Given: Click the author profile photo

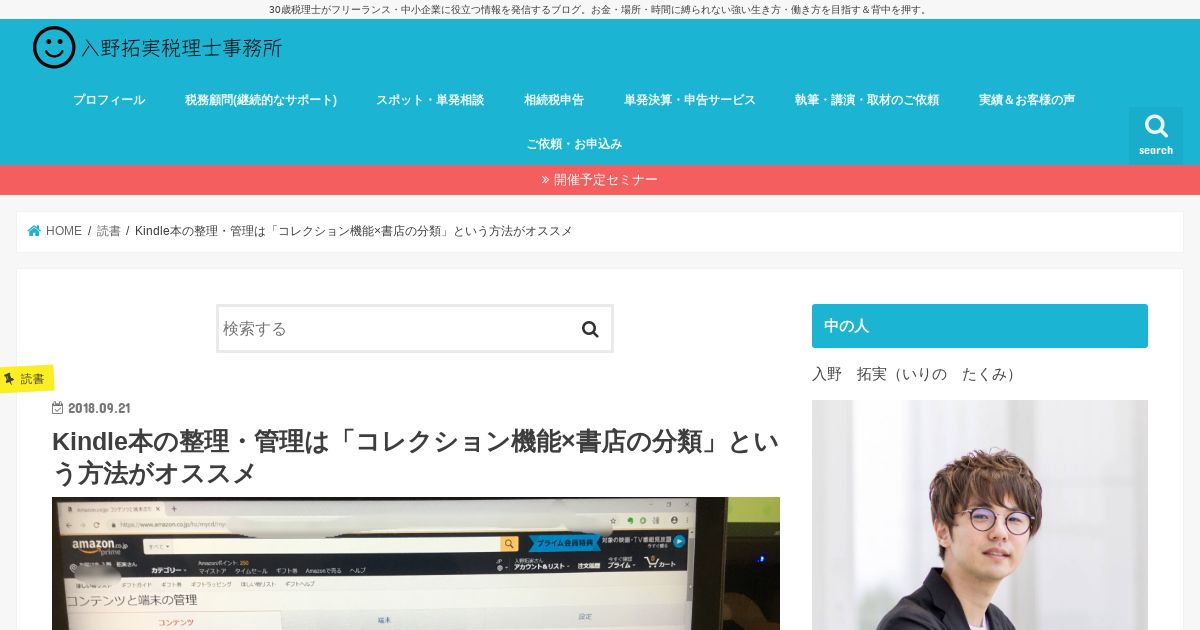Looking at the screenshot, I should pos(980,515).
